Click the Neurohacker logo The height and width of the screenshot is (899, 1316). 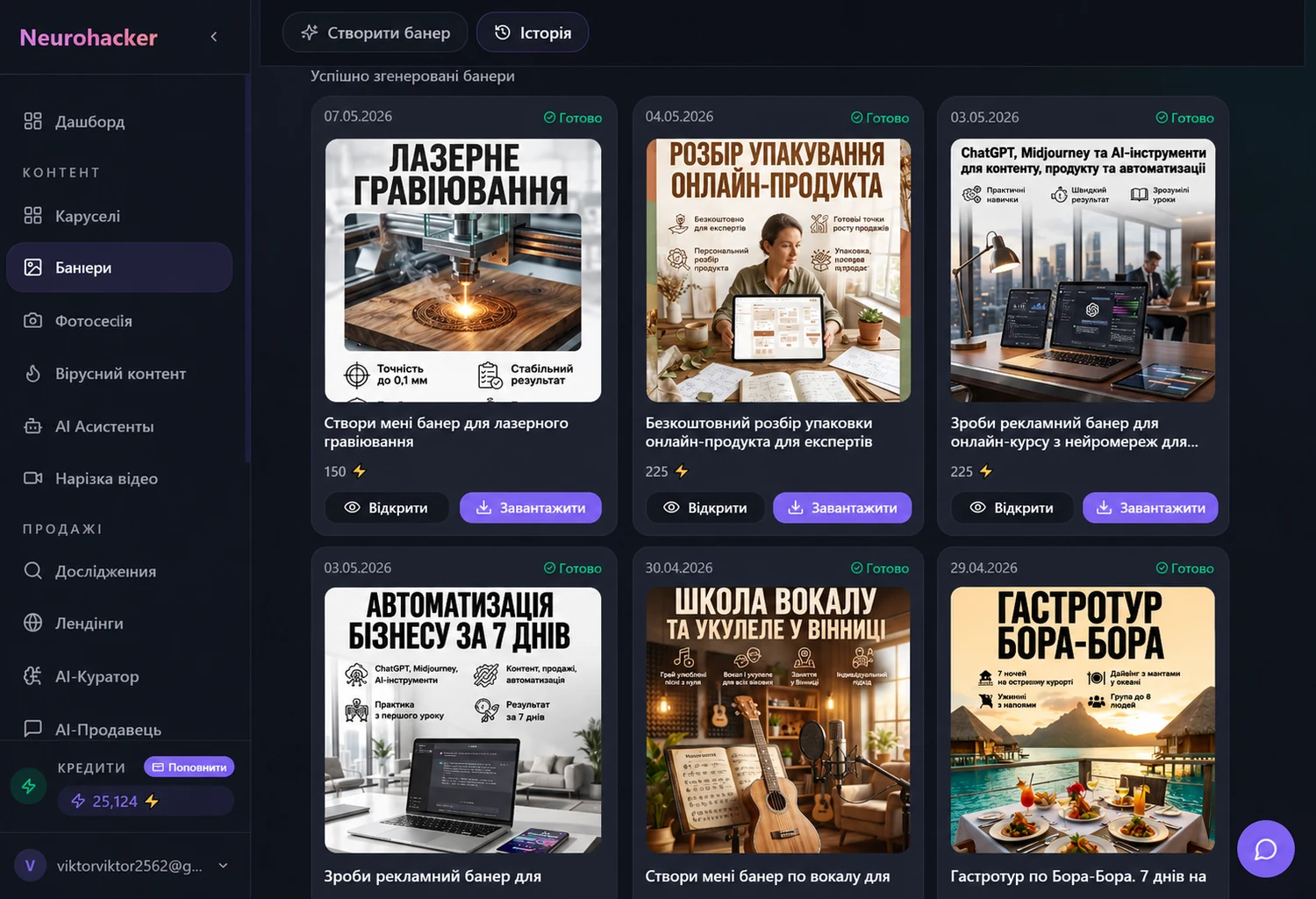point(89,38)
